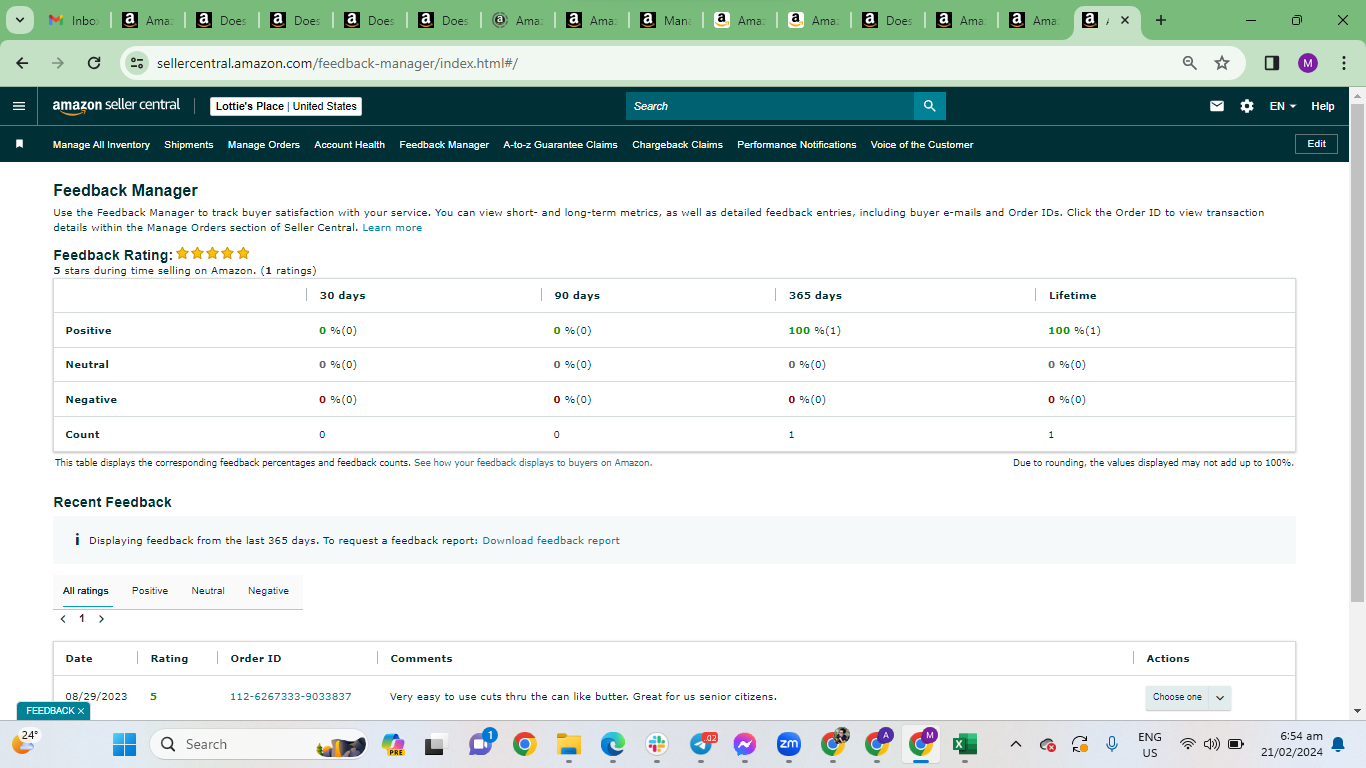This screenshot has height=768, width=1366.
Task: Select the All ratings tab
Action: (x=86, y=591)
